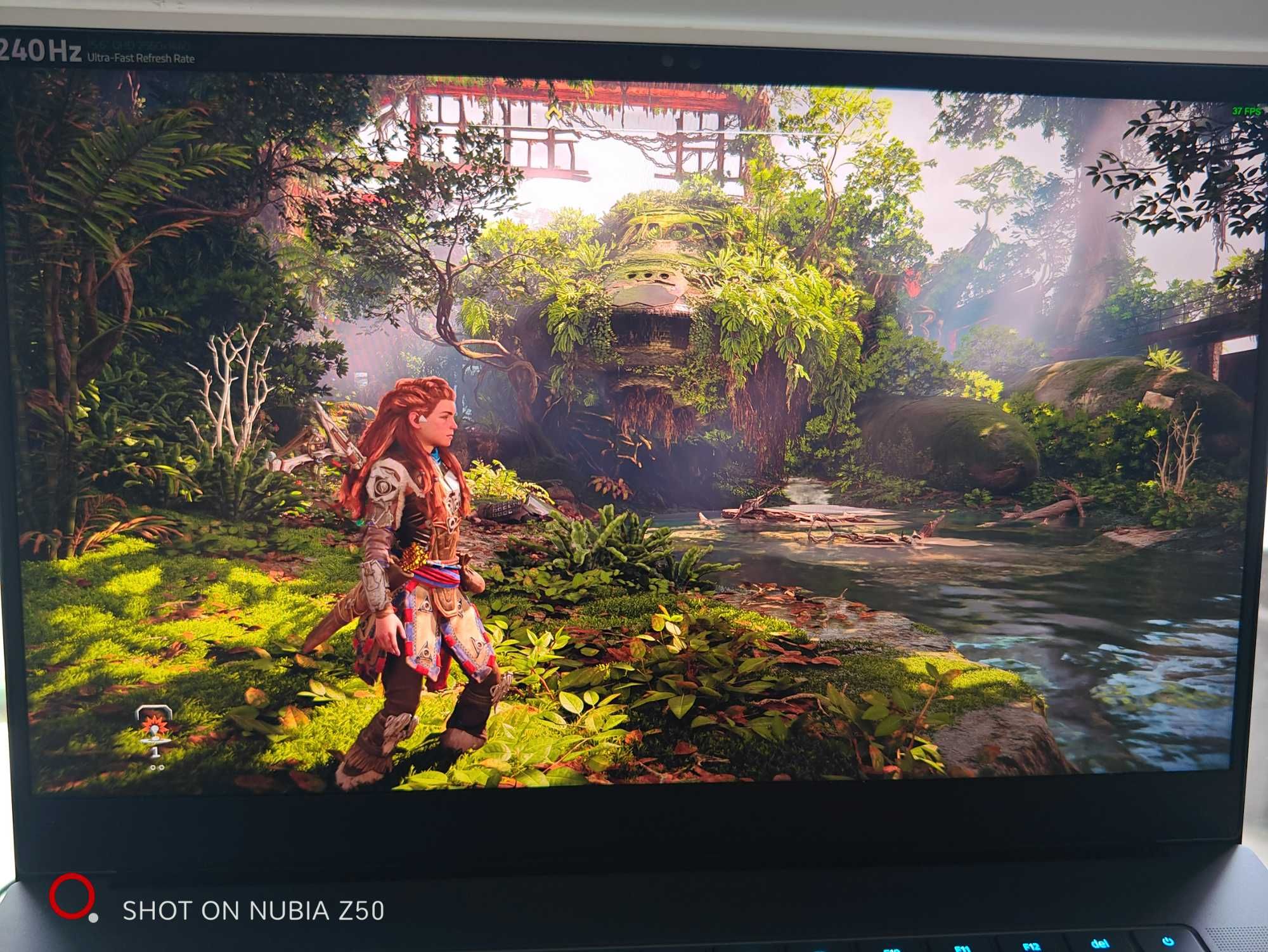
Task: Click the item count "1" below the HUD tool icon
Action: pyautogui.click(x=155, y=752)
